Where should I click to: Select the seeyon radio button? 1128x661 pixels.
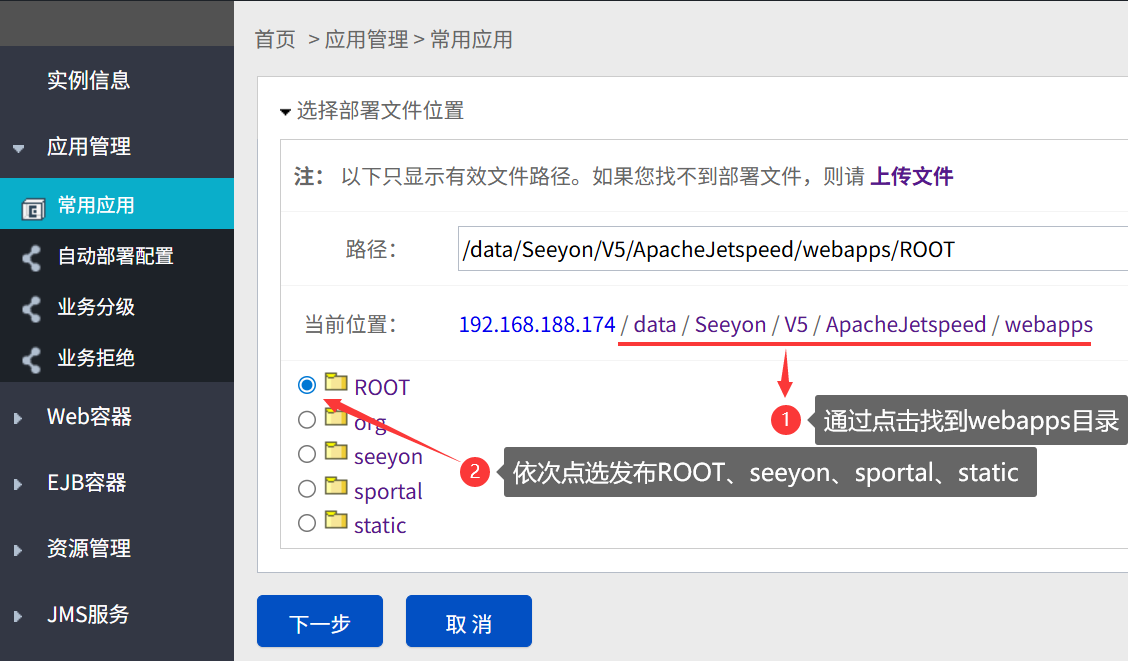click(x=307, y=454)
